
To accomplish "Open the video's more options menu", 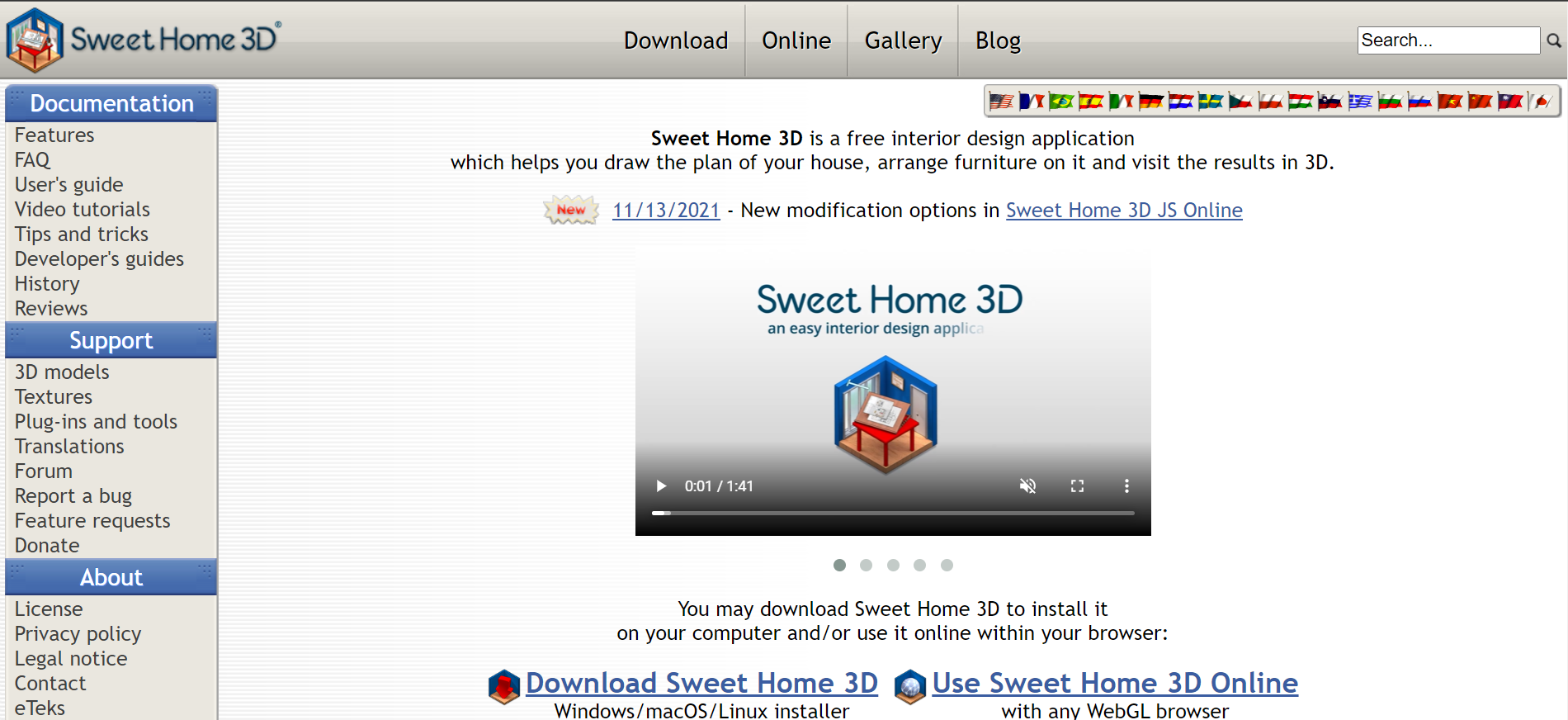I will coord(1126,486).
